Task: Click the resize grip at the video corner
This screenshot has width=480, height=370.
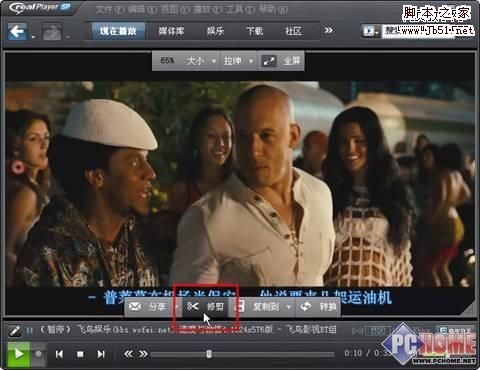Action: tap(468, 309)
